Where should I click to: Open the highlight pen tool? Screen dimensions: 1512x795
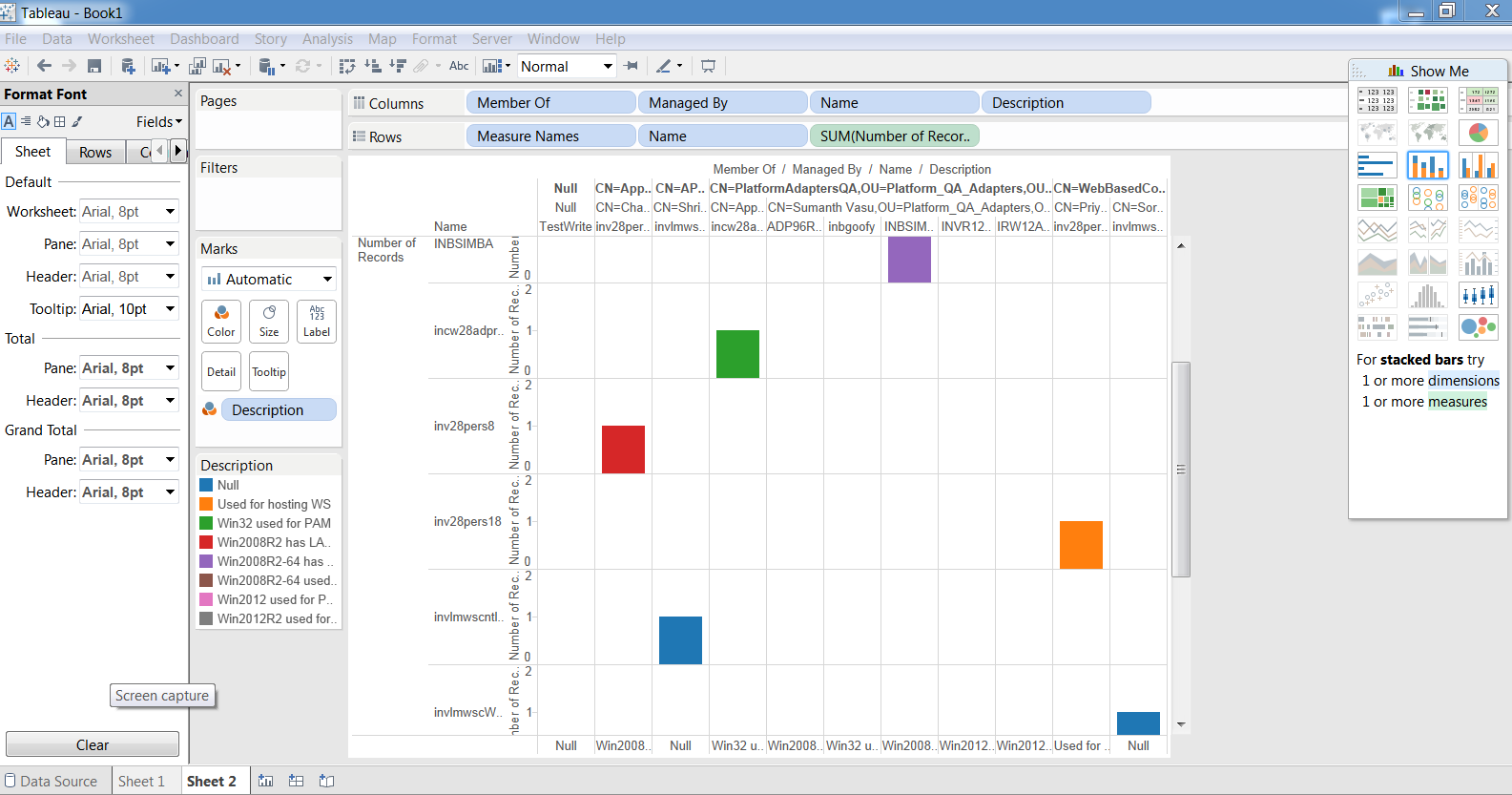(664, 66)
